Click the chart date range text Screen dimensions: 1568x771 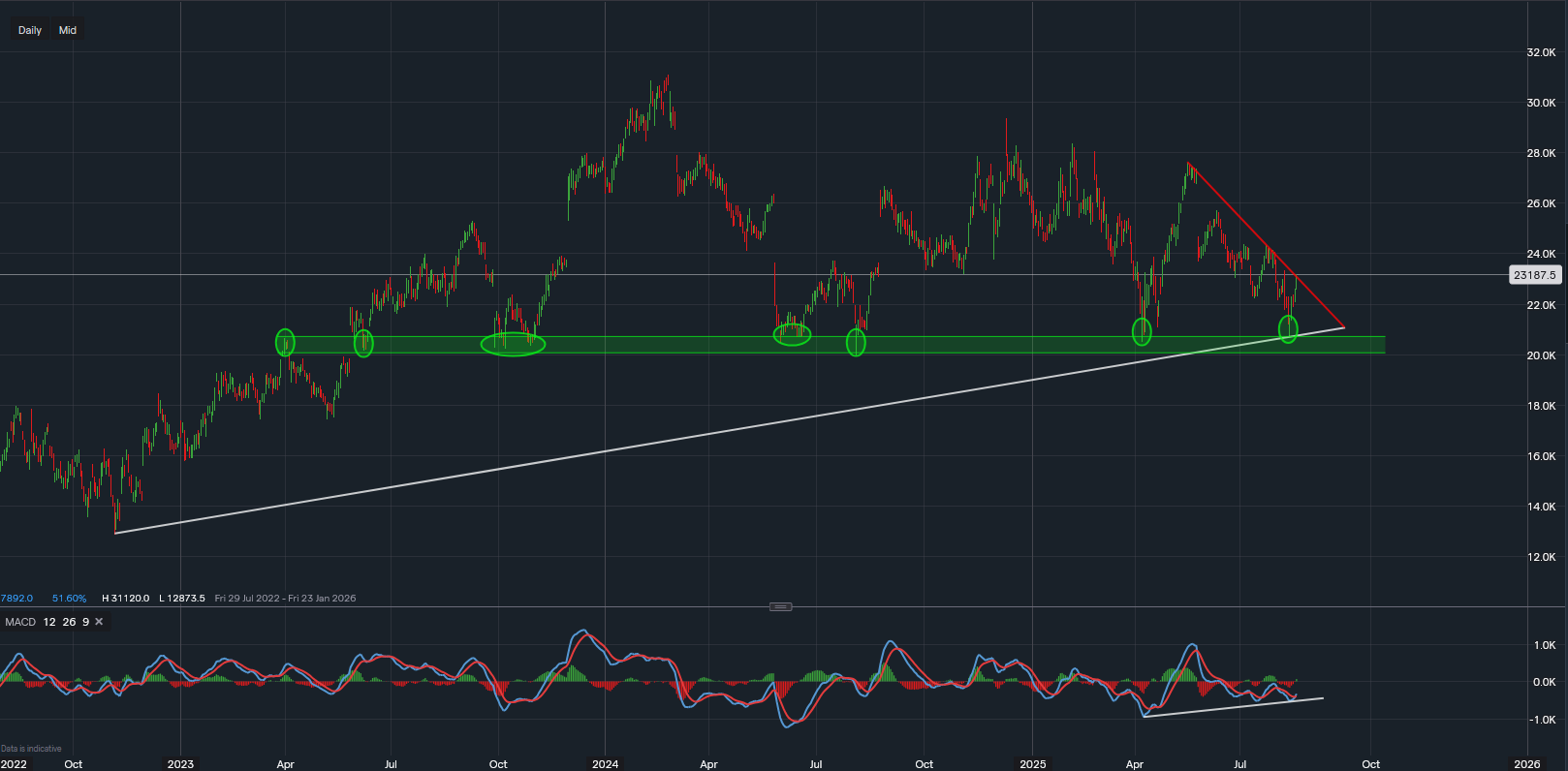285,599
